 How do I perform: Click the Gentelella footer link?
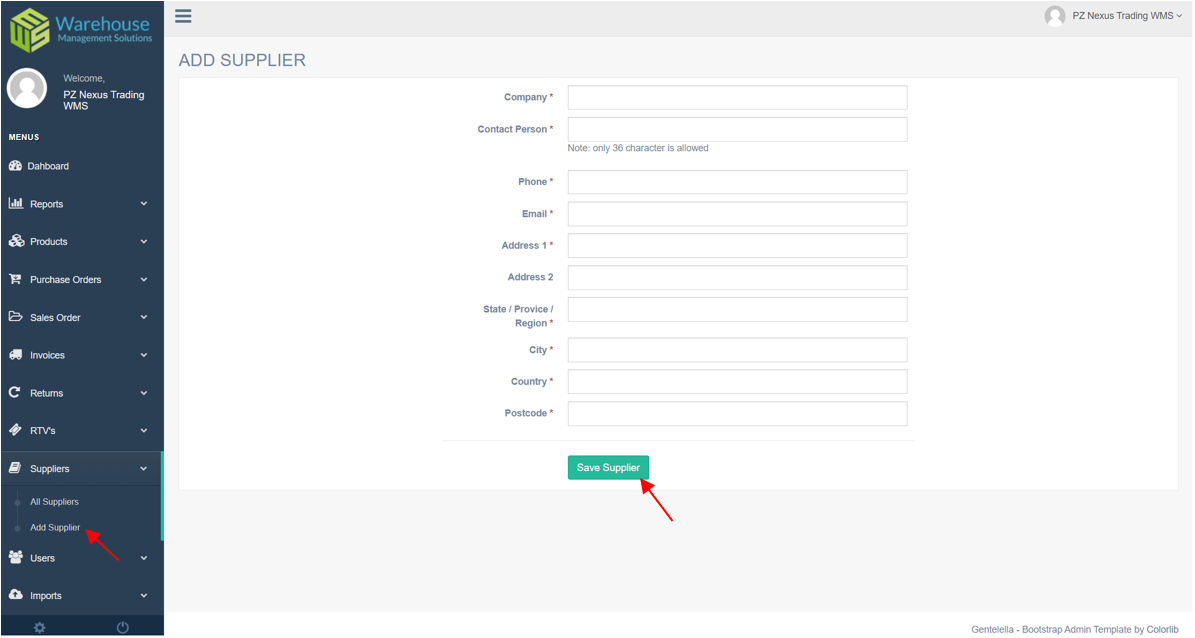992,629
